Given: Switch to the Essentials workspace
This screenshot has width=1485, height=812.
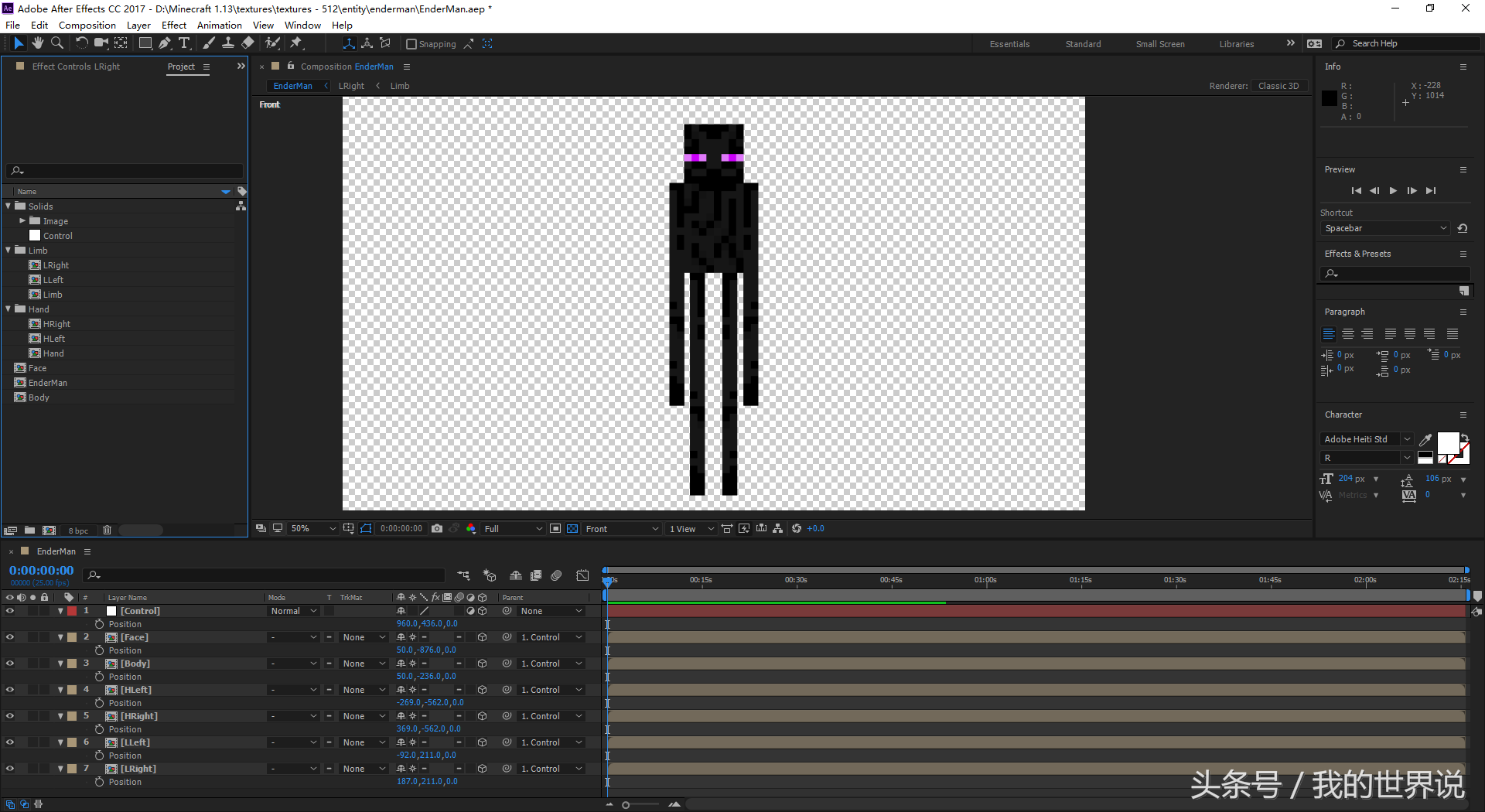Looking at the screenshot, I should [x=1009, y=44].
